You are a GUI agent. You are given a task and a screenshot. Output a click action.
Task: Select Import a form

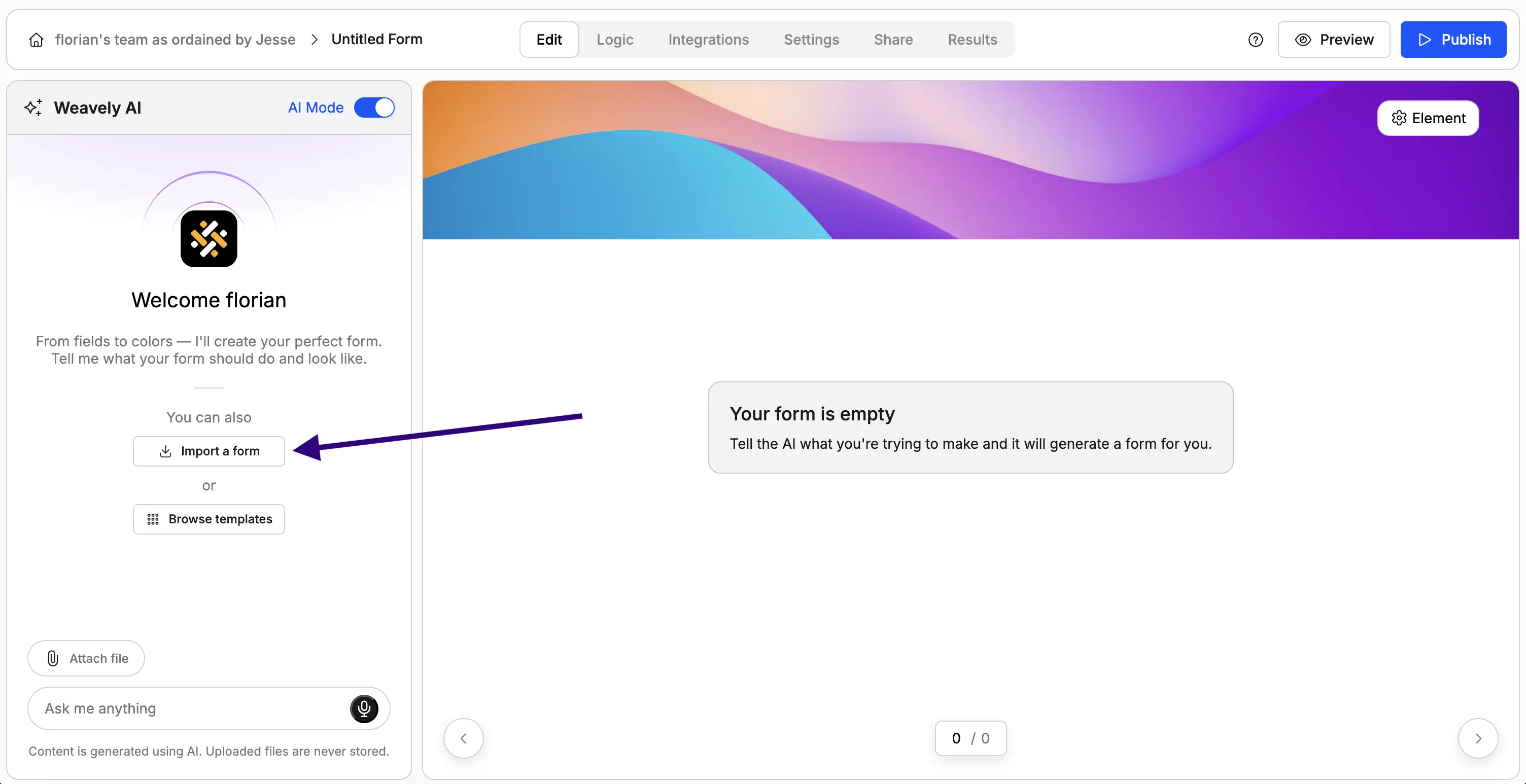(209, 451)
